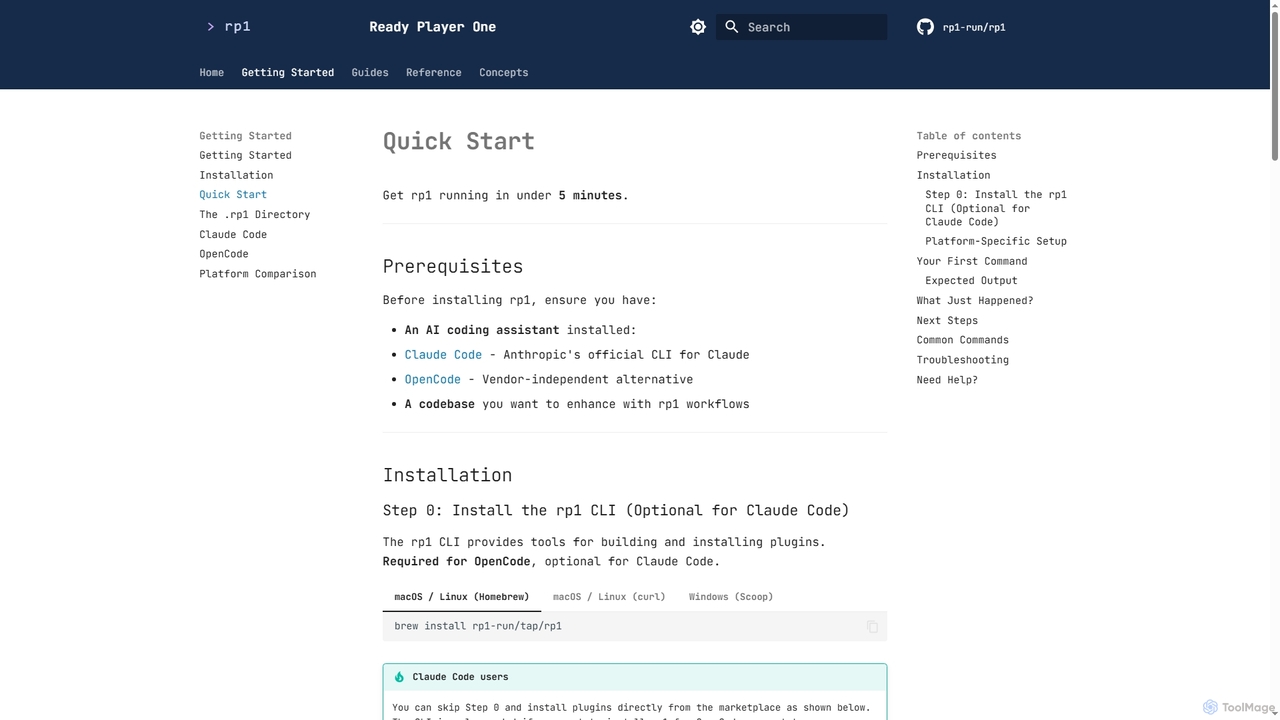Screen dimensions: 1280x720
Task: Open the GitHub repository icon
Action: [x=925, y=27]
